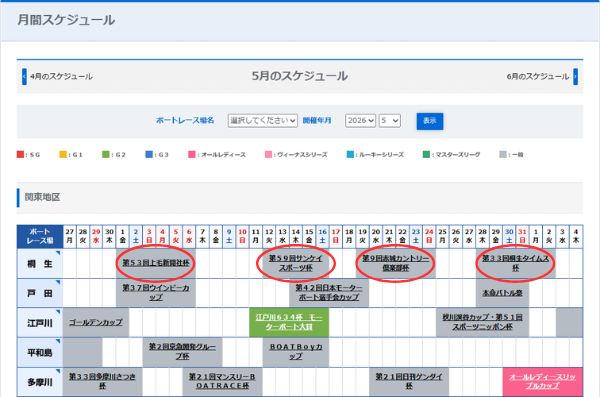Click the 開催年月 label
Viewport: 600px width, 397px height.
[x=317, y=121]
